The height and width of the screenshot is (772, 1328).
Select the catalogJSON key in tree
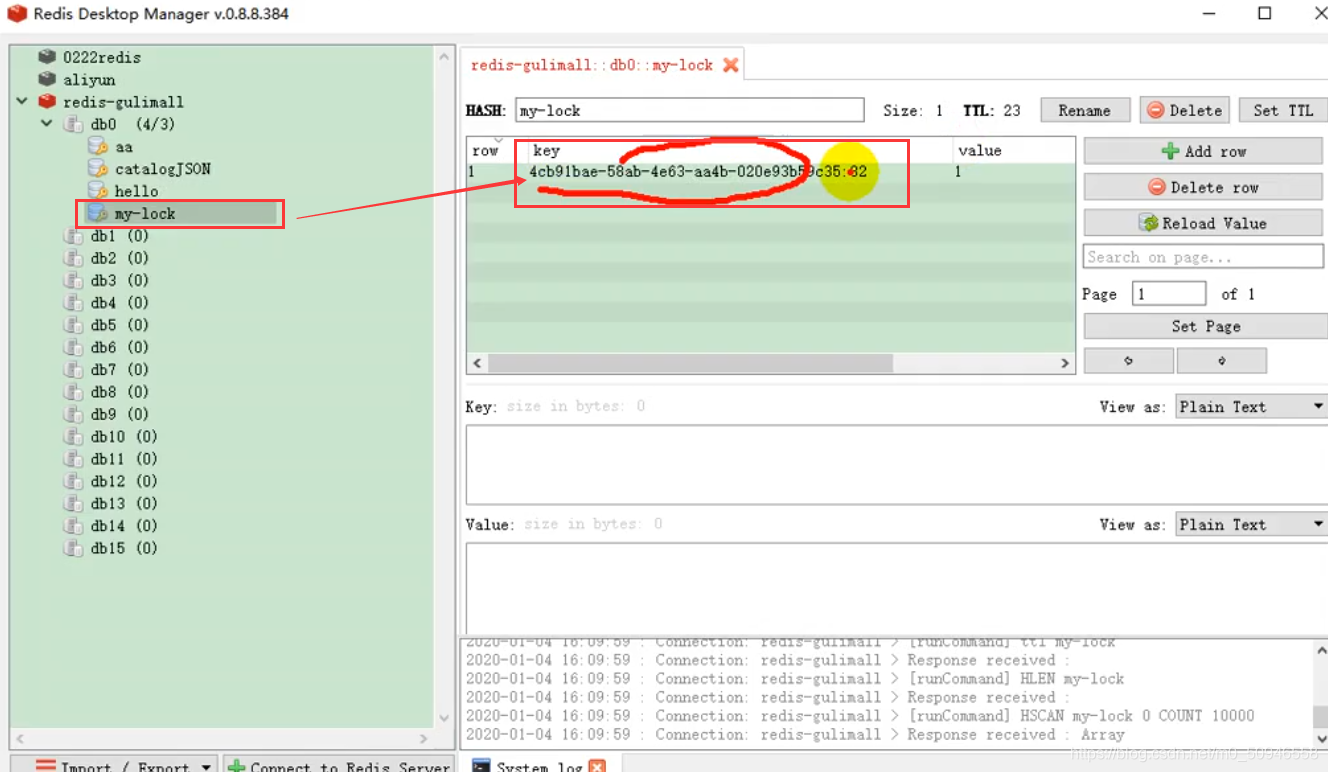pyautogui.click(x=162, y=169)
